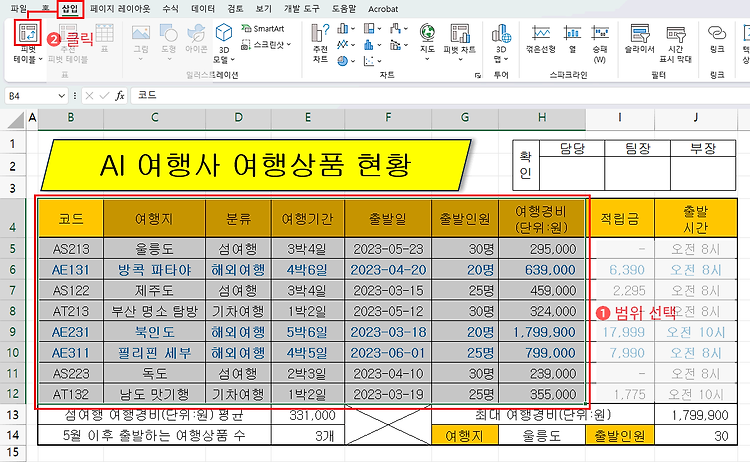Click the Select All corner triangle
Viewport: 750px width, 462px height.
coord(15,120)
